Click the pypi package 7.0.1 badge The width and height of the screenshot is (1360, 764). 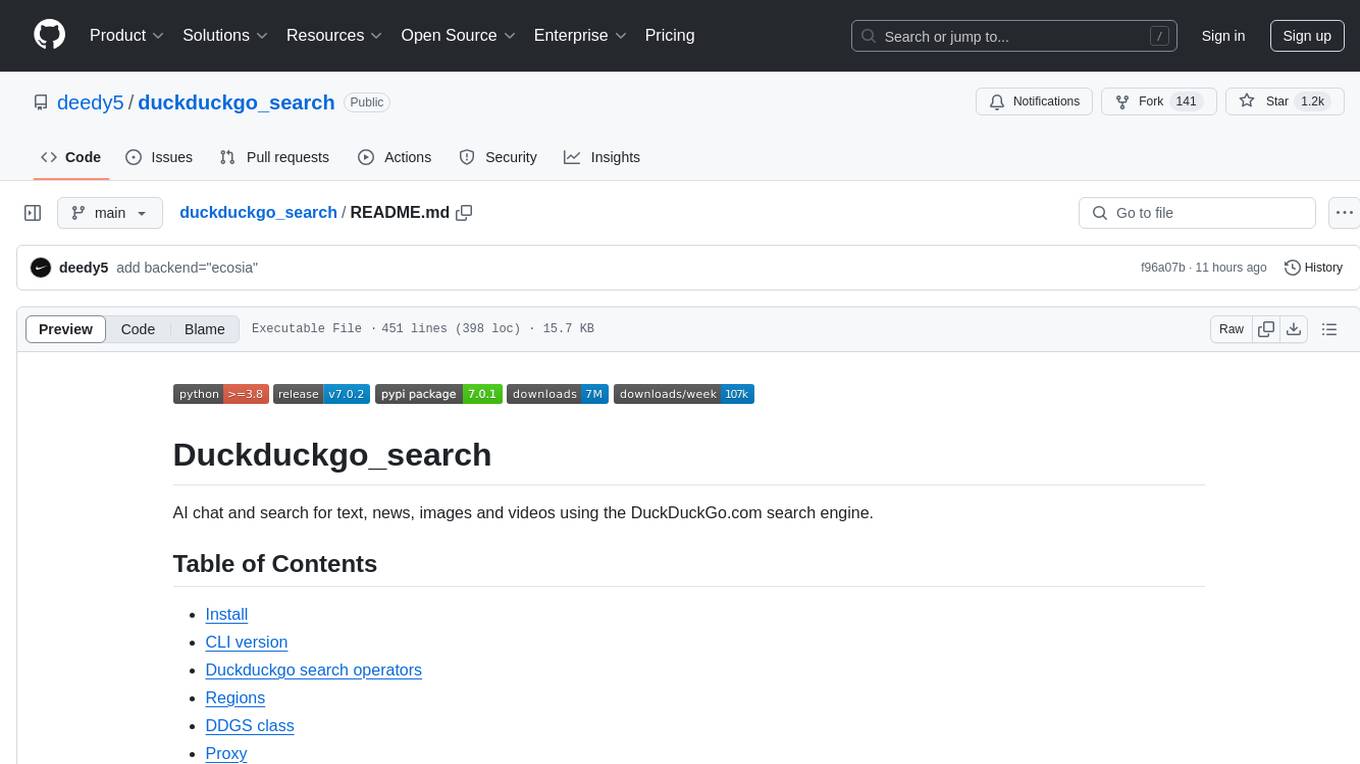(439, 394)
